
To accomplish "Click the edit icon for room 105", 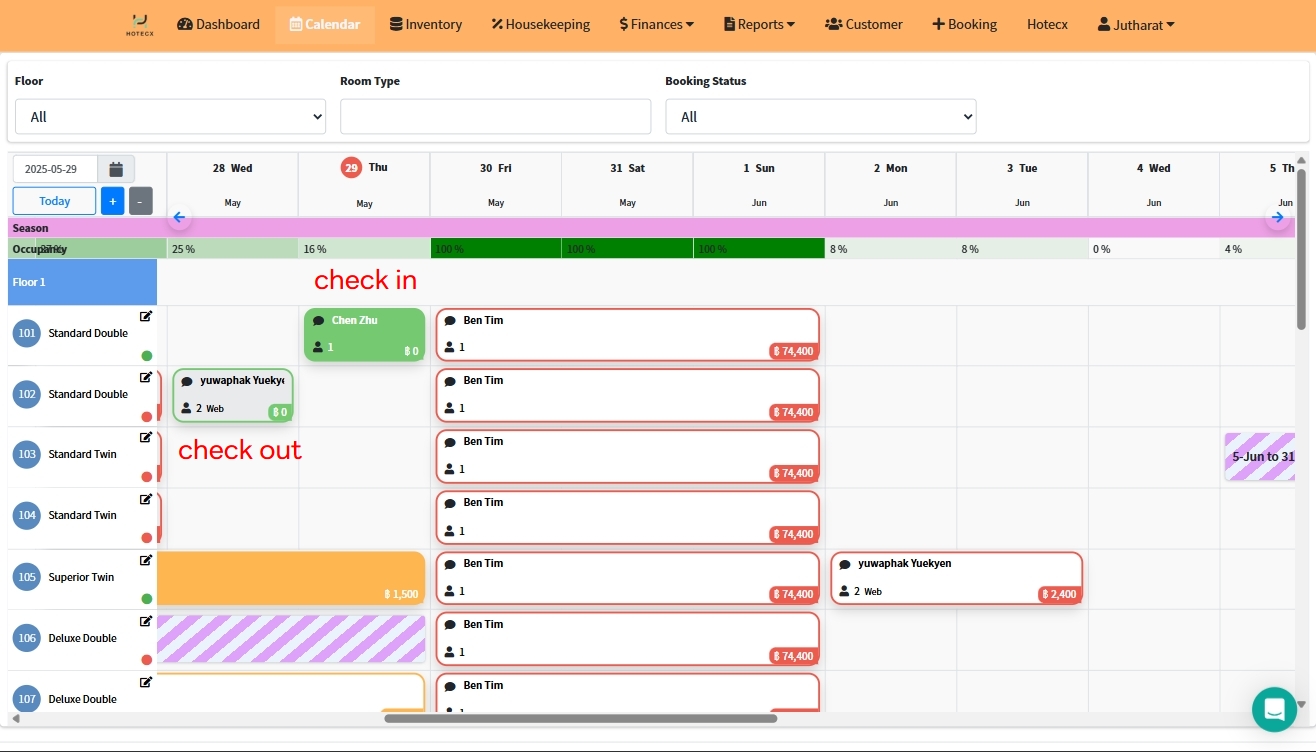I will (146, 560).
